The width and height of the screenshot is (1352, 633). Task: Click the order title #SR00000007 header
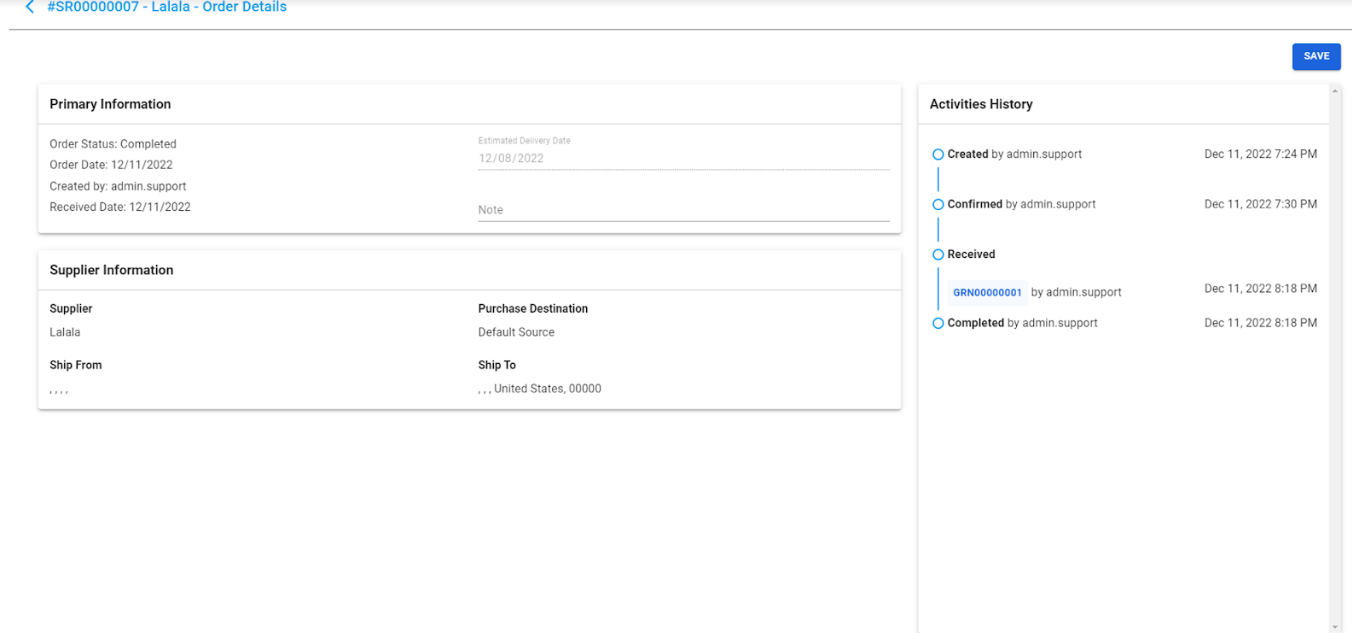click(x=167, y=7)
